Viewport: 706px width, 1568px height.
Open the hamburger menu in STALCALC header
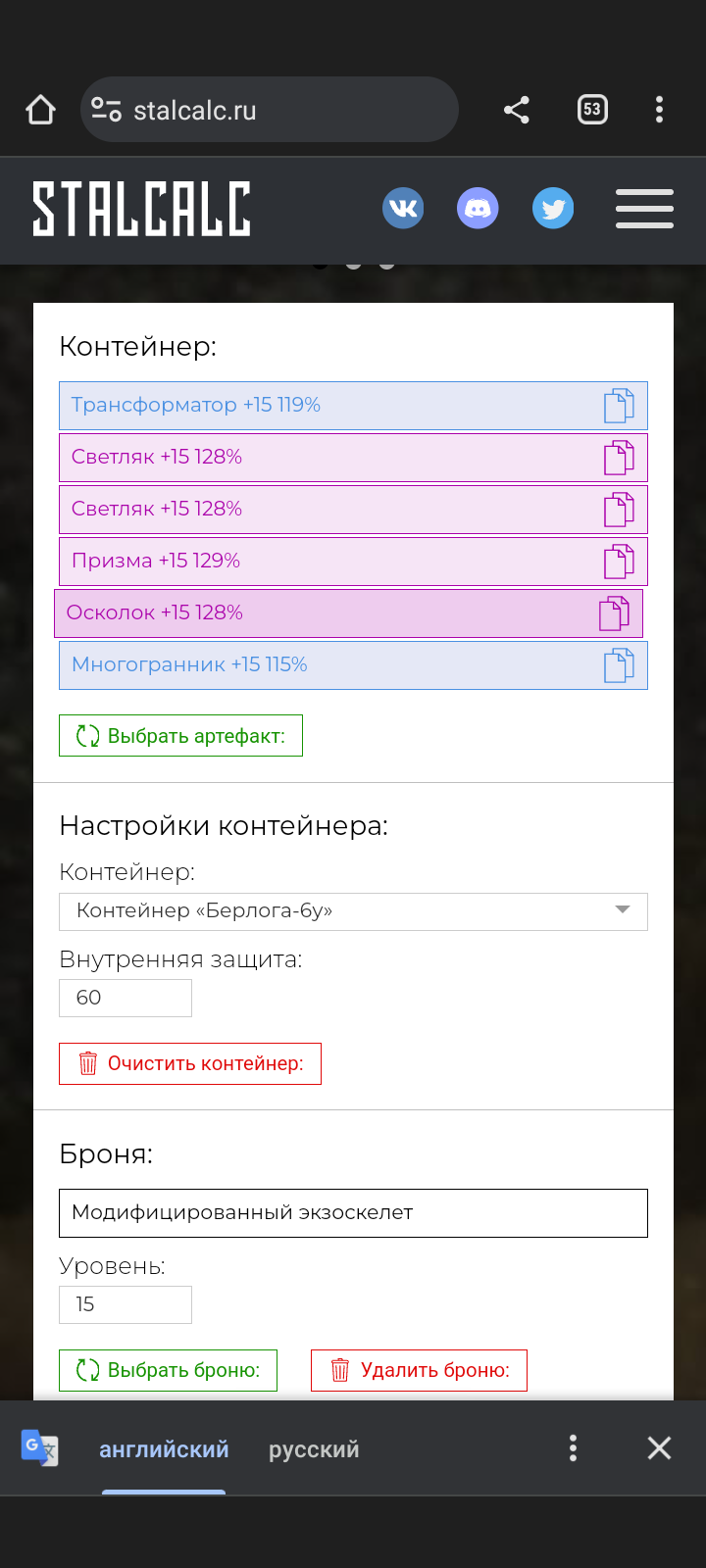(x=644, y=209)
